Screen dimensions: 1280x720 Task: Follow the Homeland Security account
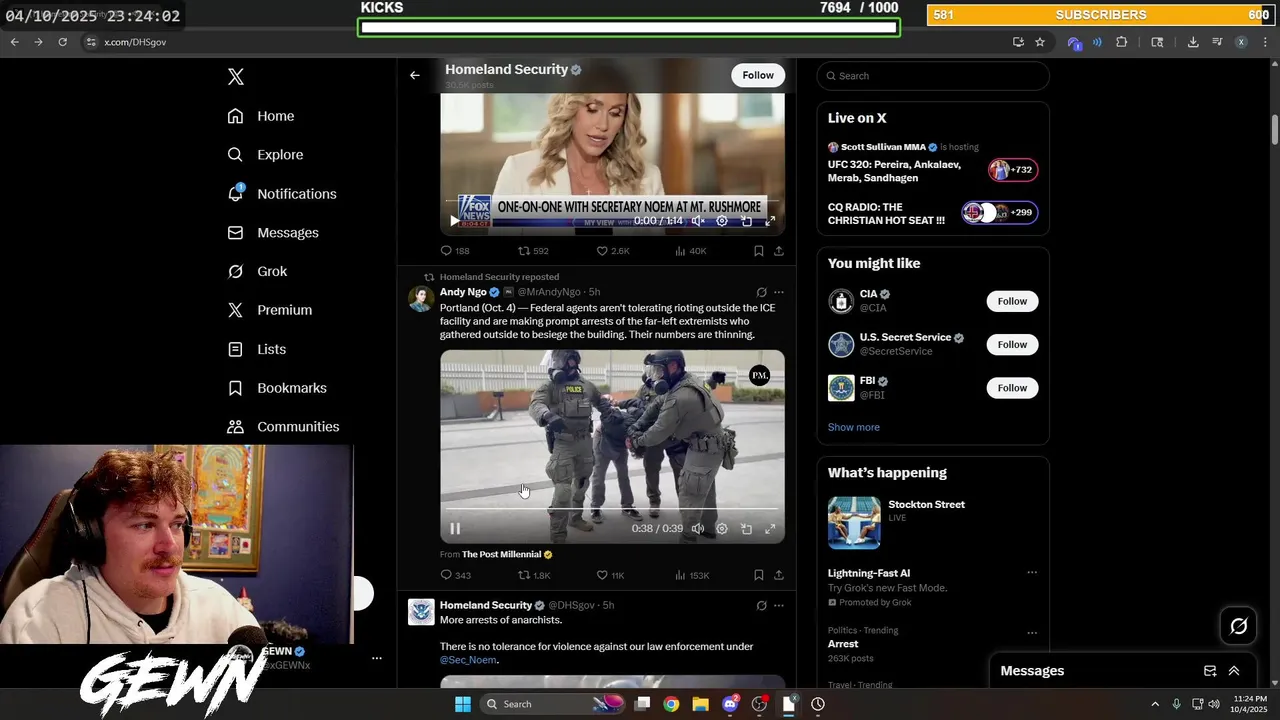click(x=758, y=75)
